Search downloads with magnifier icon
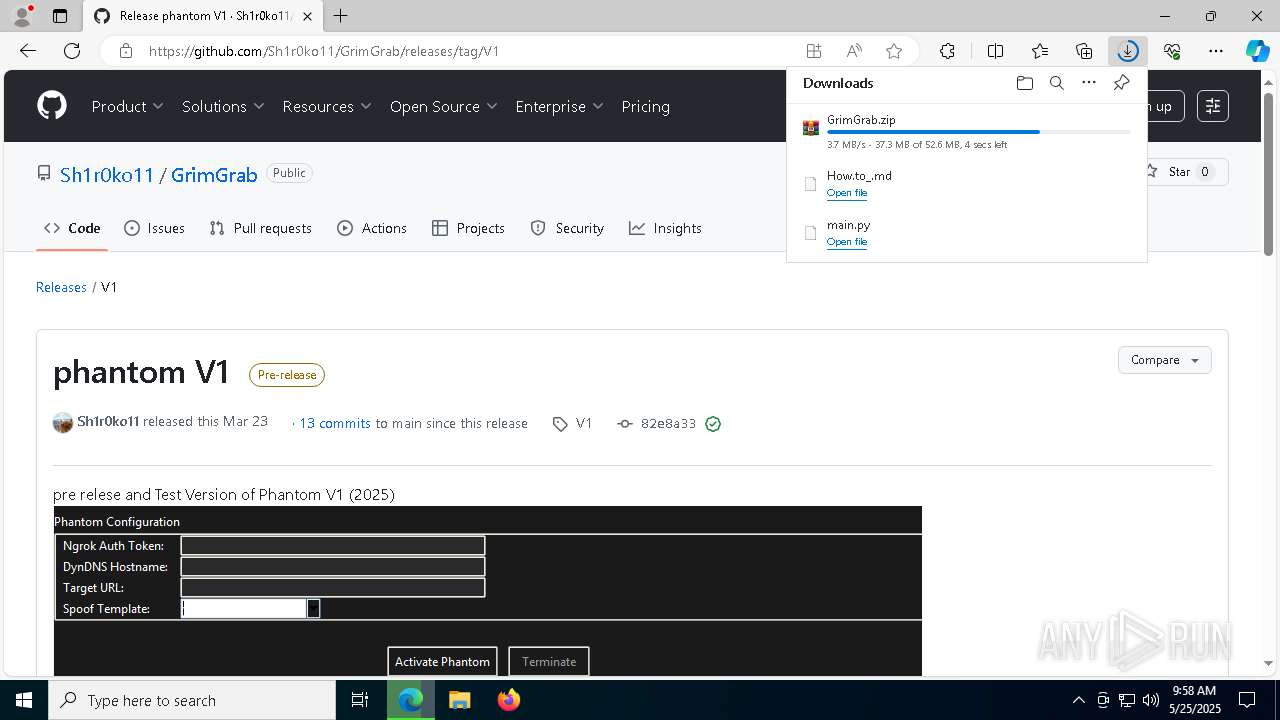This screenshot has height=720, width=1280. pos(1057,83)
